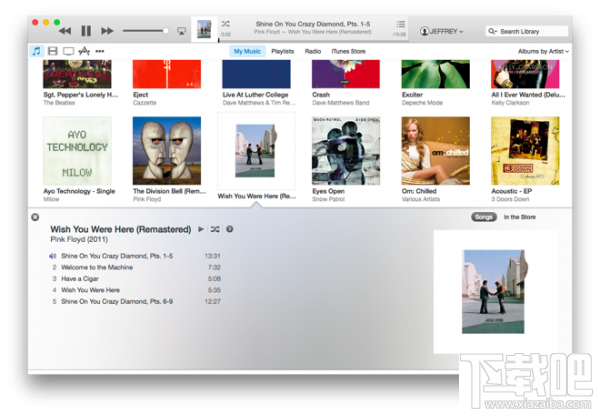Click Wish You Were Here grid cover
The image size is (600, 414).
(x=255, y=150)
